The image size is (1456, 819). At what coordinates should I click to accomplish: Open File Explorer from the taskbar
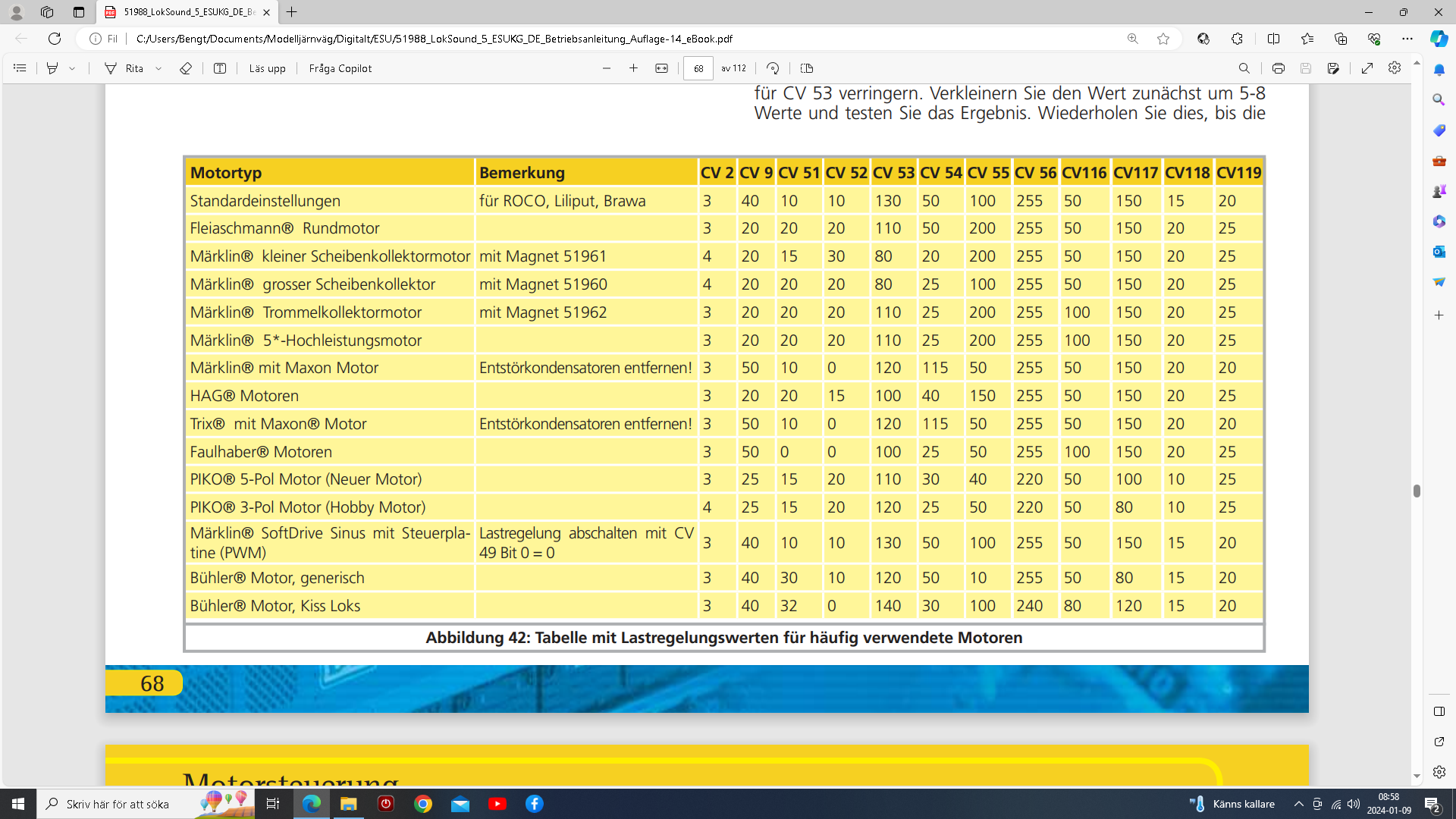349,804
